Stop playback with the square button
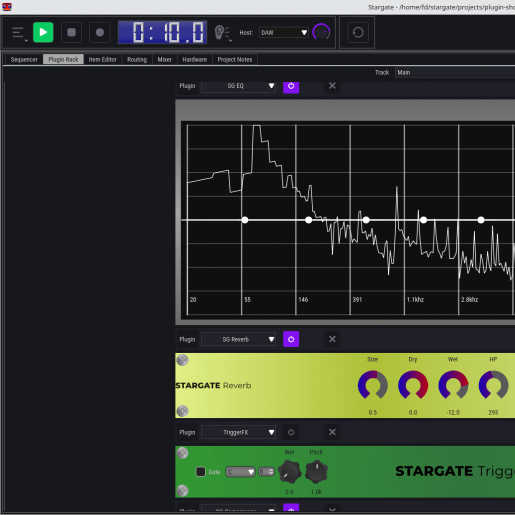515x515 pixels. pyautogui.click(x=71, y=32)
